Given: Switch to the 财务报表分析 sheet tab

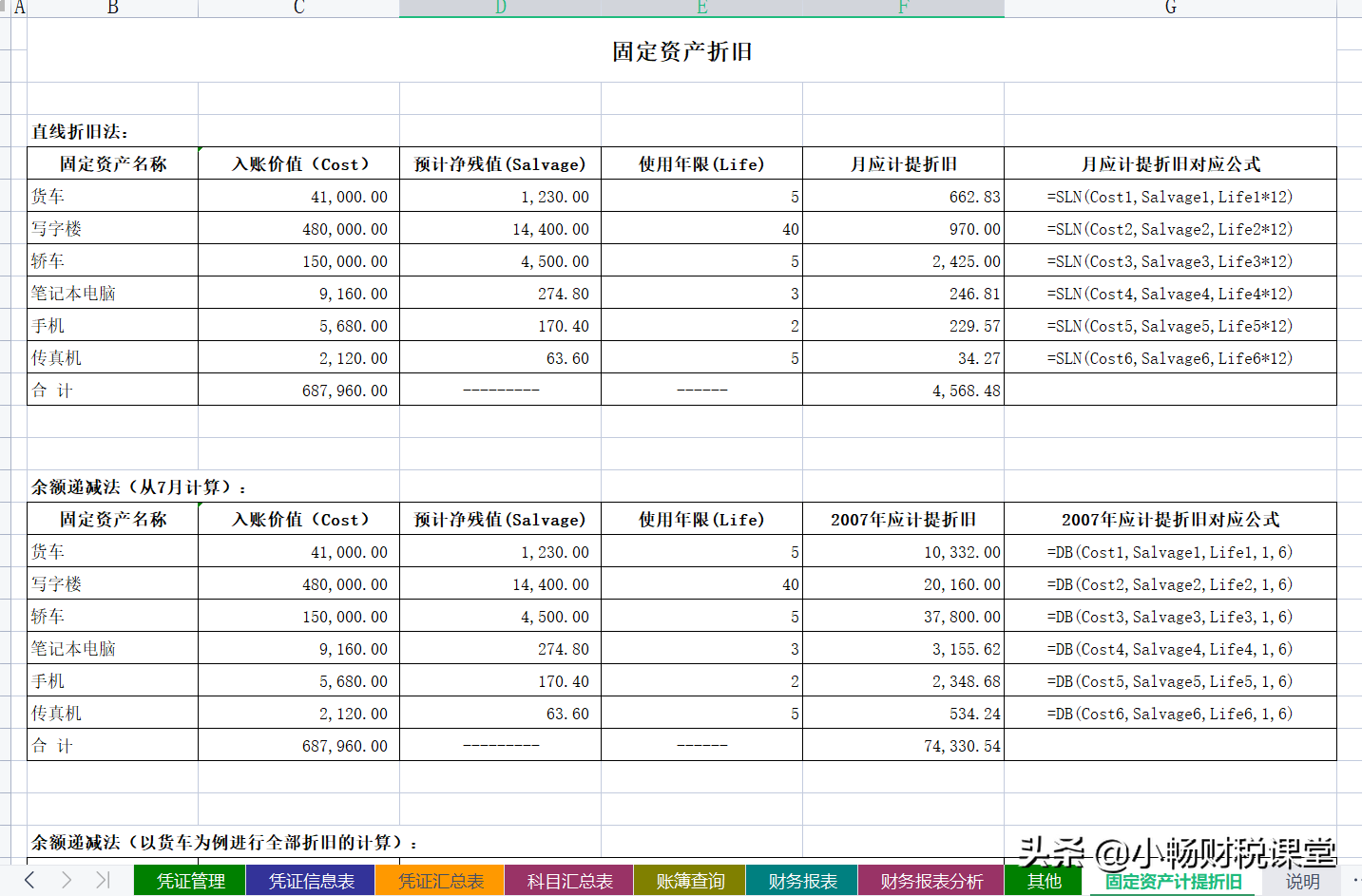Looking at the screenshot, I should [x=930, y=881].
